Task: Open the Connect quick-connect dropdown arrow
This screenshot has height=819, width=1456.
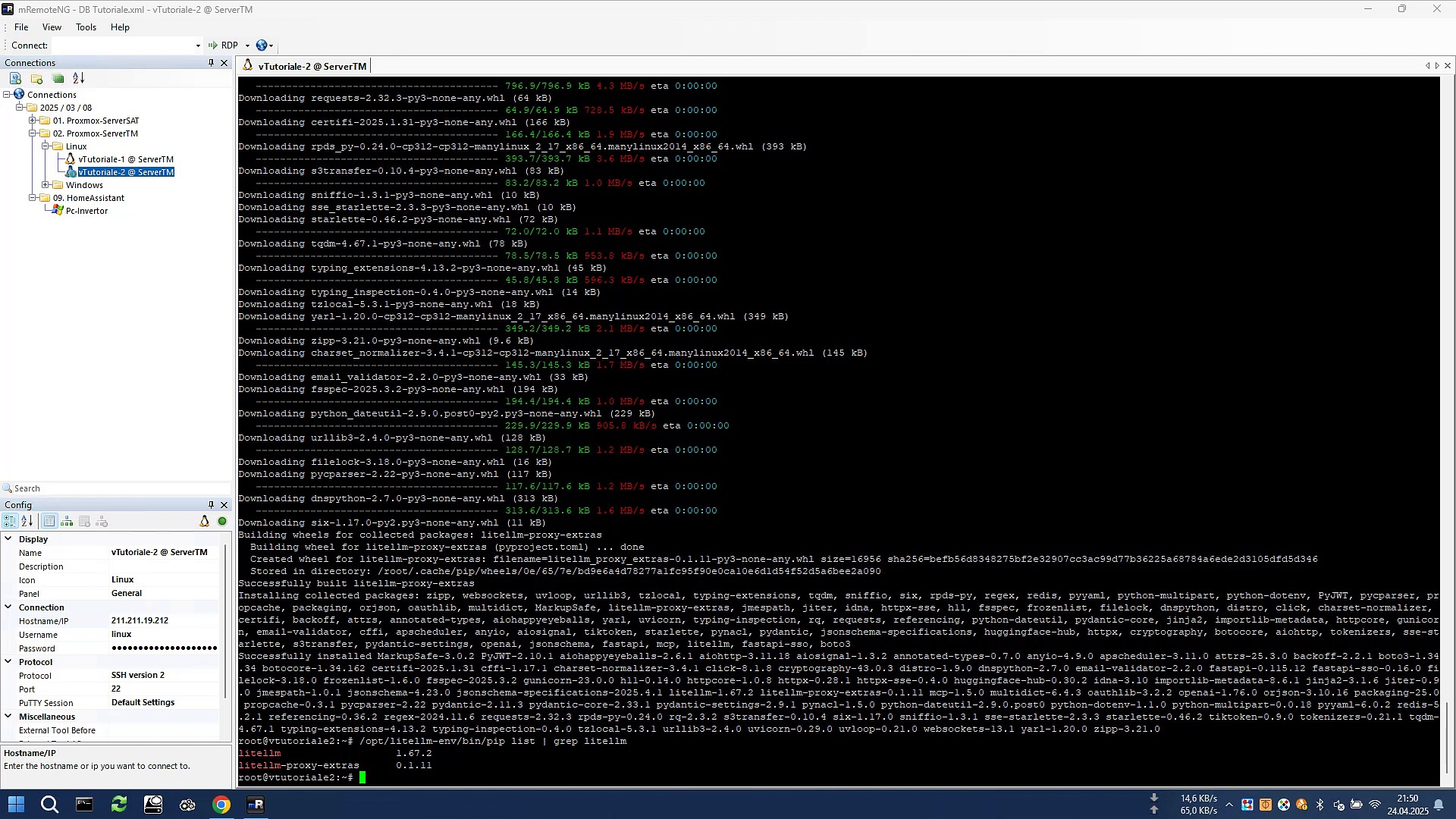Action: 198,45
